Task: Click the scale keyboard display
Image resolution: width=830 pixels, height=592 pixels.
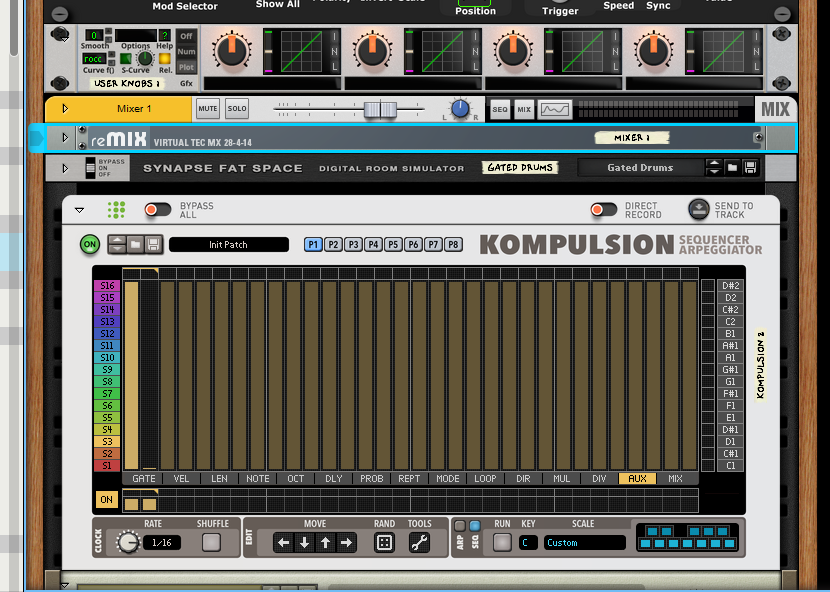Action: pyautogui.click(x=687, y=537)
